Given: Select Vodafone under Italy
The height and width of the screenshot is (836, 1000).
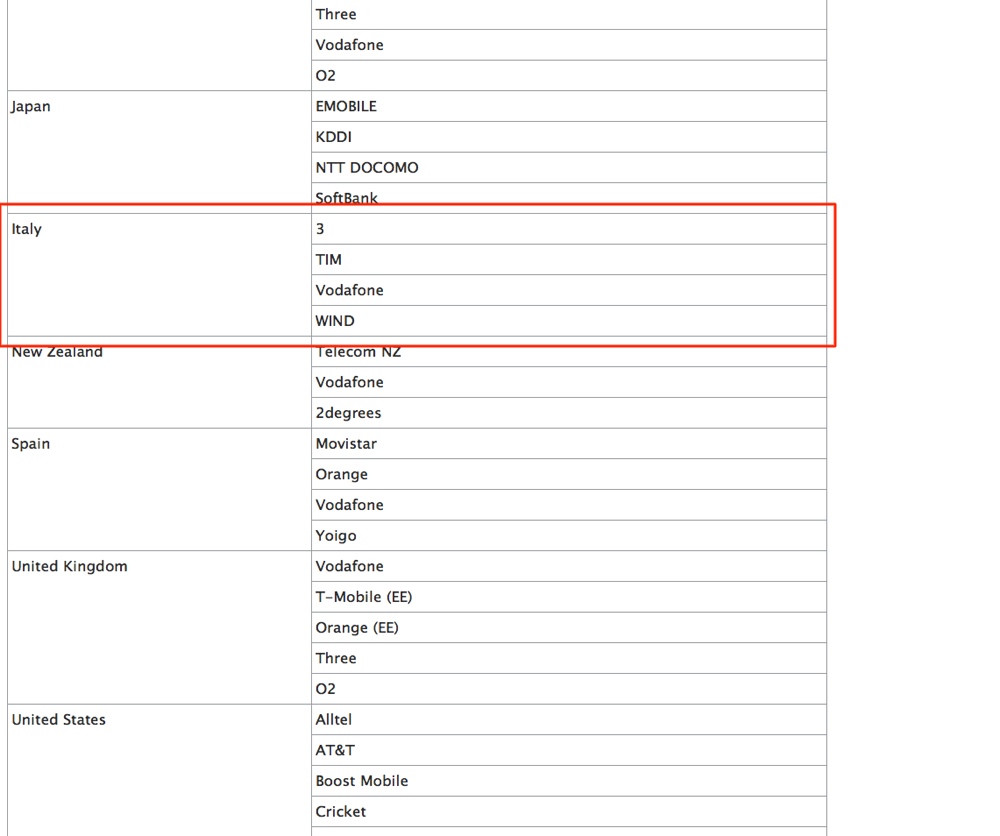Looking at the screenshot, I should tap(350, 290).
